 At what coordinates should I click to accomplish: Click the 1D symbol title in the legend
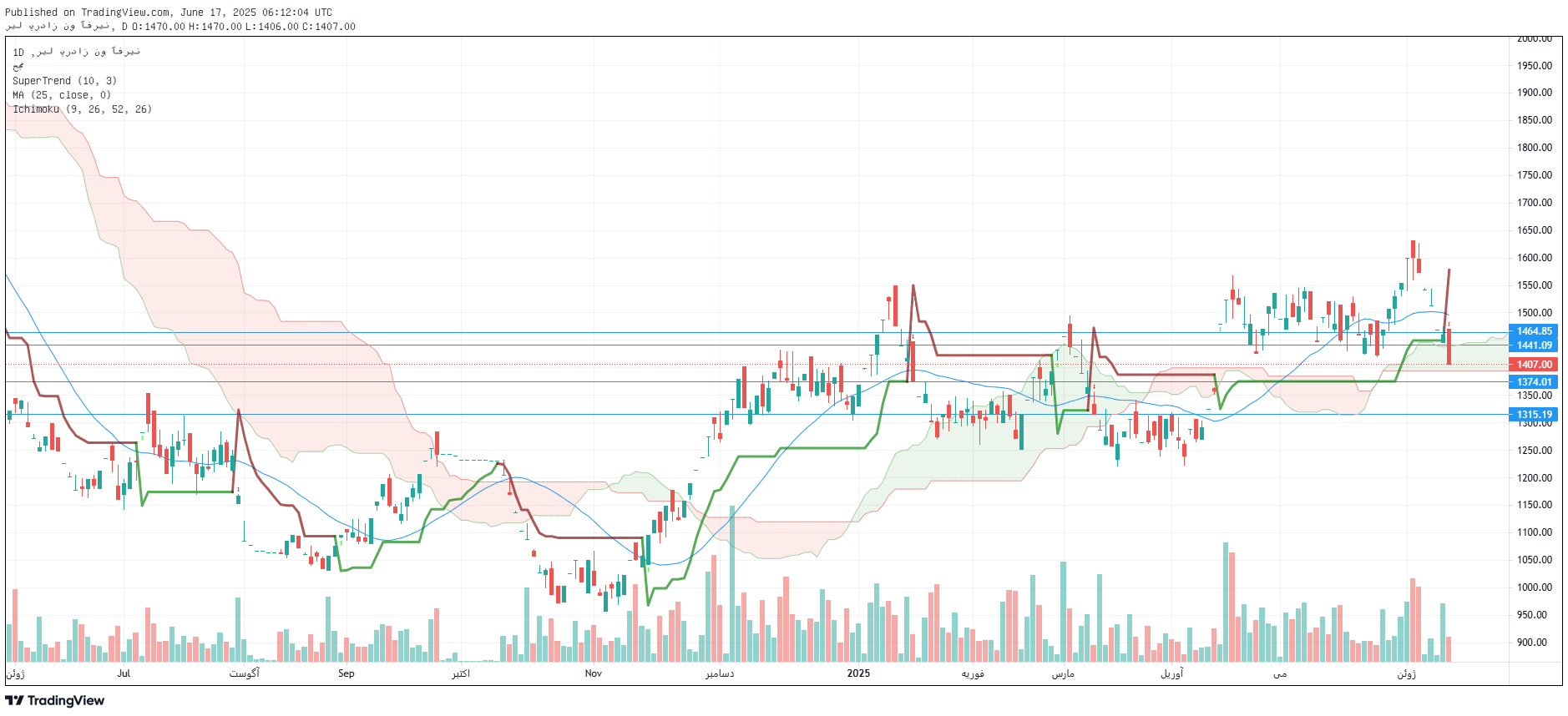[x=77, y=52]
